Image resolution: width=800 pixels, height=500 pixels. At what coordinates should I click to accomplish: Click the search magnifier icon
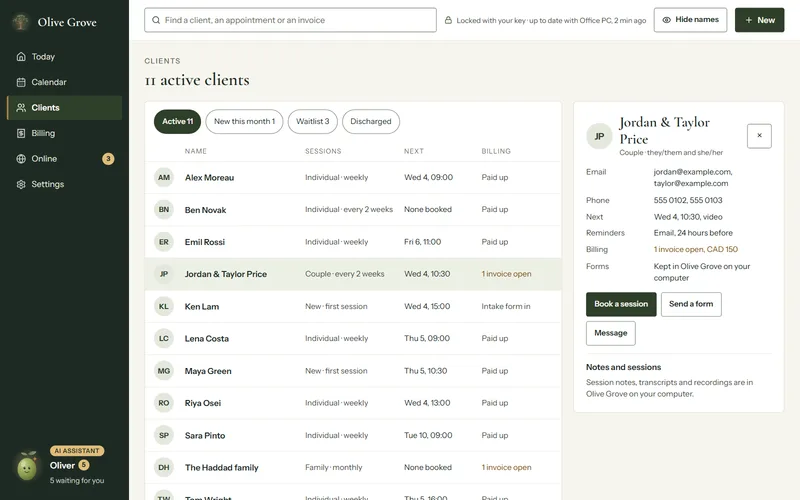click(x=156, y=20)
